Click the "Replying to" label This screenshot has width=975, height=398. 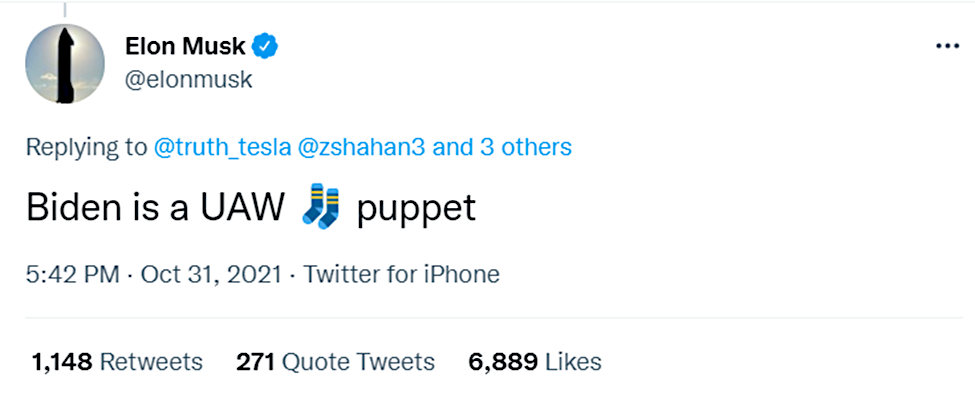coord(86,148)
